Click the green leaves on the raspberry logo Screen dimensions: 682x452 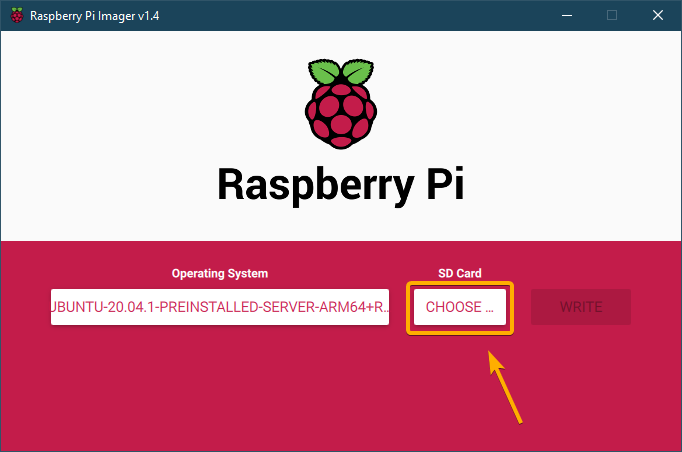(x=340, y=72)
